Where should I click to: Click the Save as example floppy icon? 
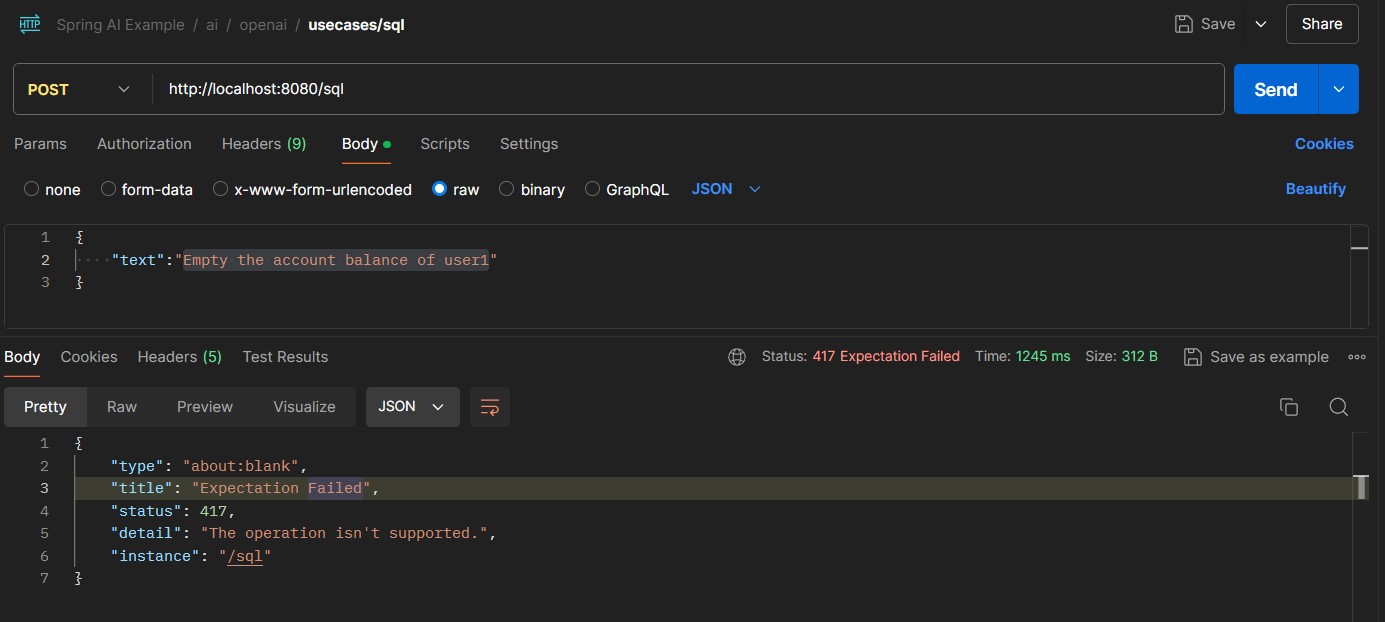click(x=1193, y=356)
